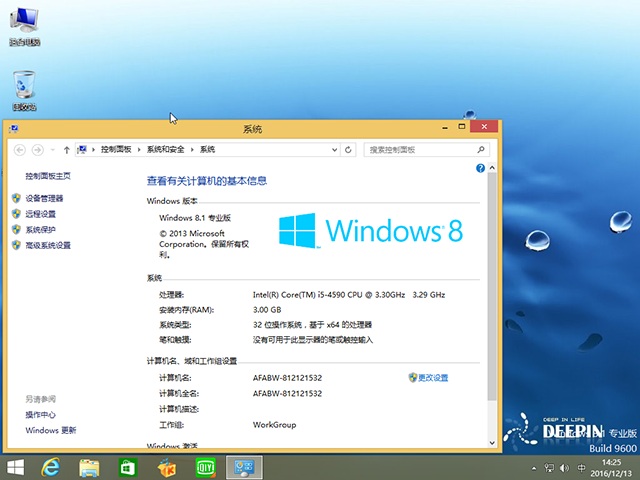
Task: Click Windows 8.1 专业版 text
Action: [x=195, y=218]
